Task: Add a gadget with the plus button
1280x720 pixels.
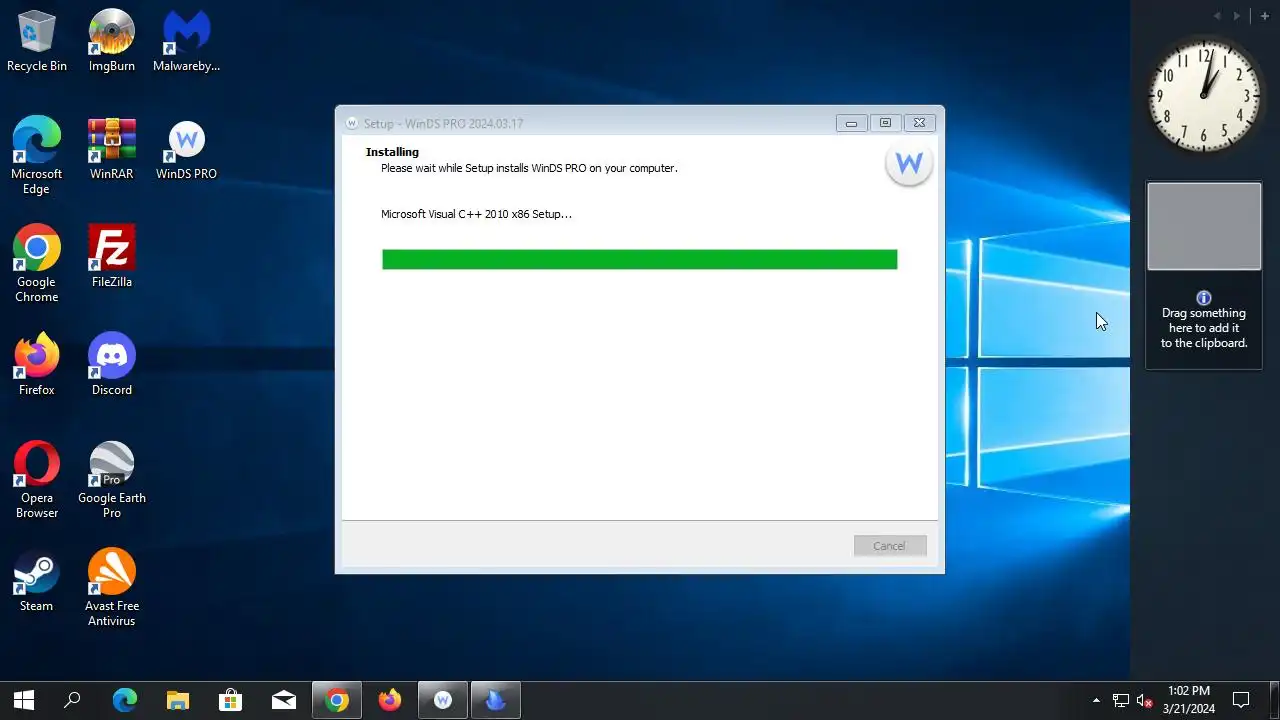Action: (x=1265, y=16)
